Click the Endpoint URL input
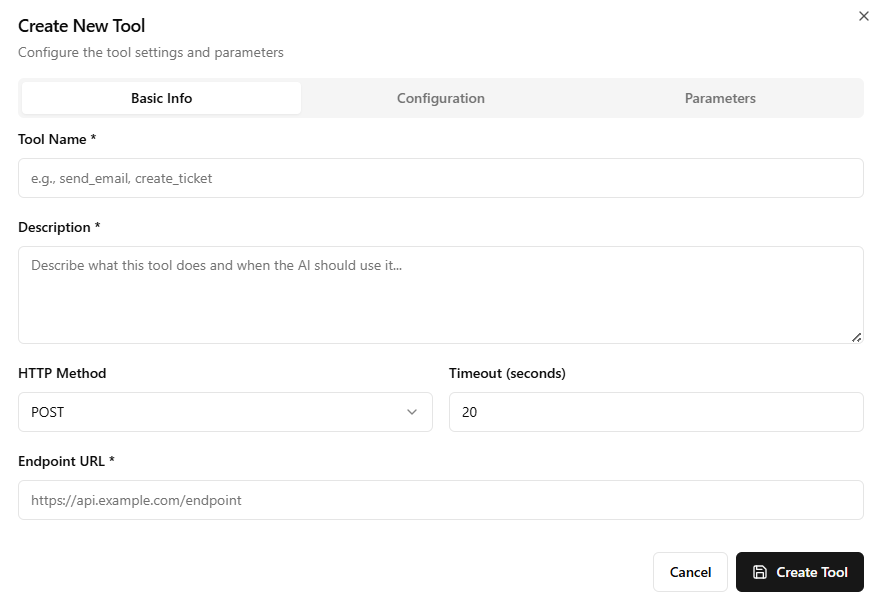 click(x=440, y=499)
